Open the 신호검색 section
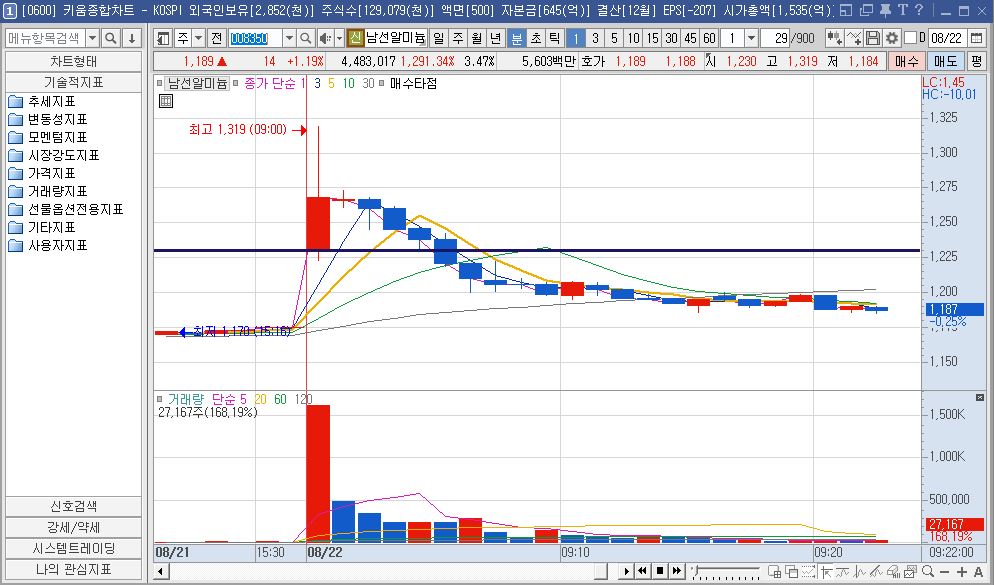 point(74,506)
